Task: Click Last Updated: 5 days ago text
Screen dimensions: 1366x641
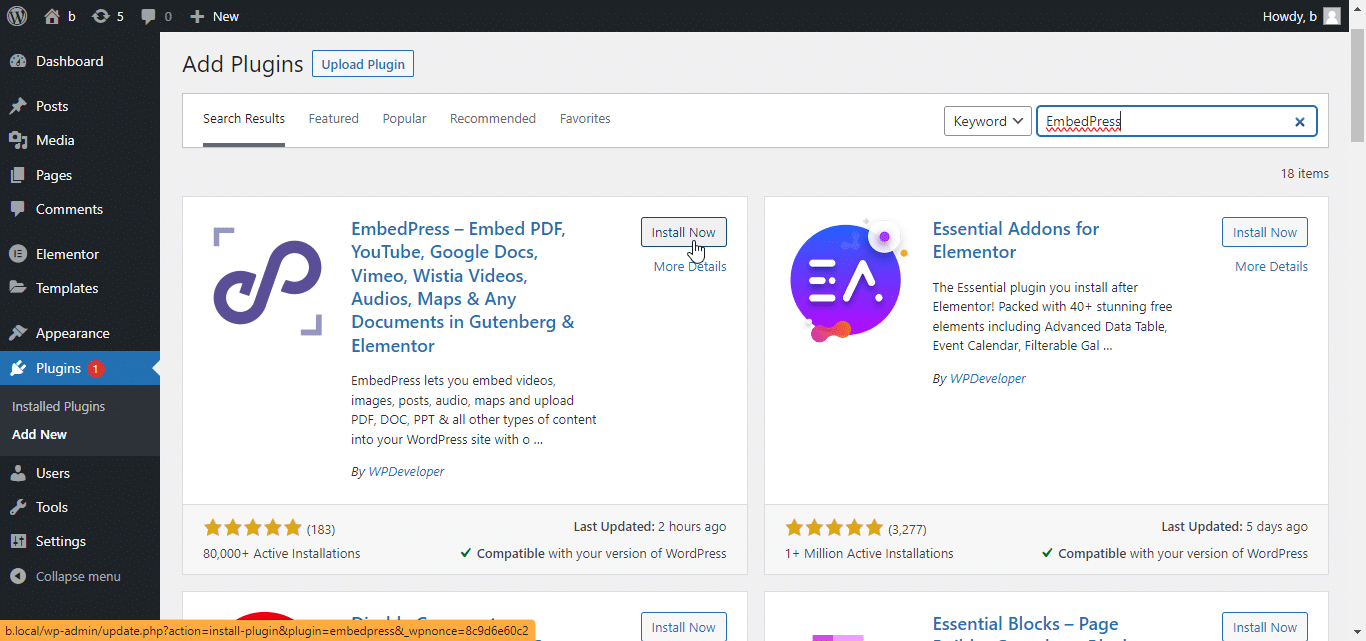Action: (1234, 526)
